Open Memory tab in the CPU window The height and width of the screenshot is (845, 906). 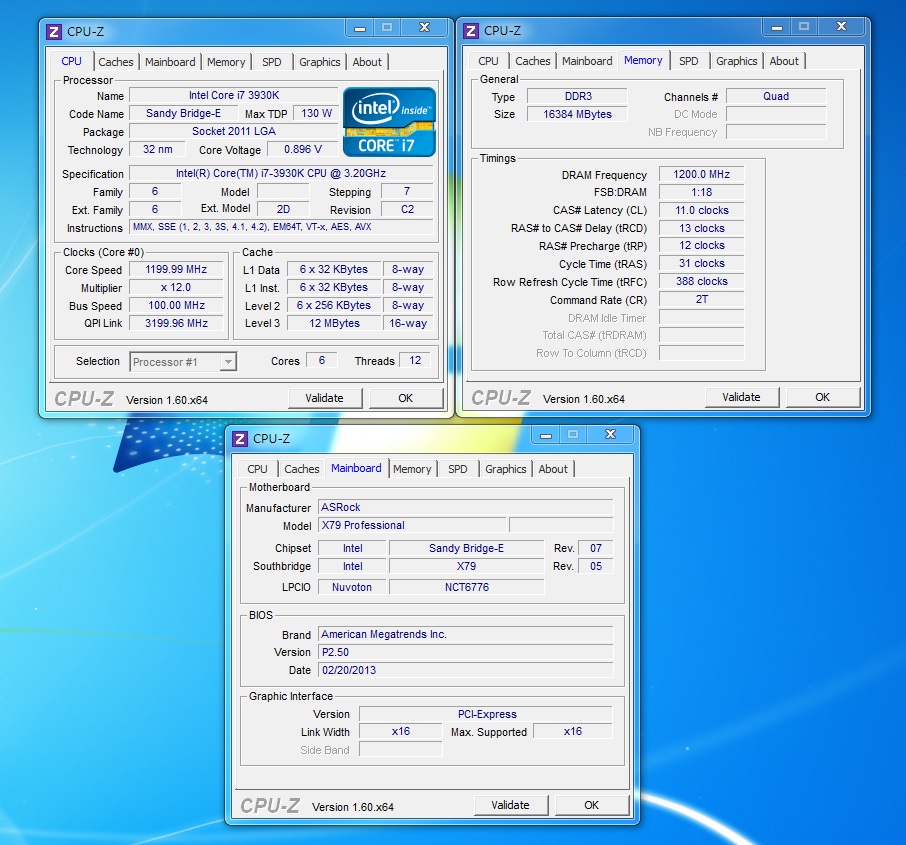[226, 62]
